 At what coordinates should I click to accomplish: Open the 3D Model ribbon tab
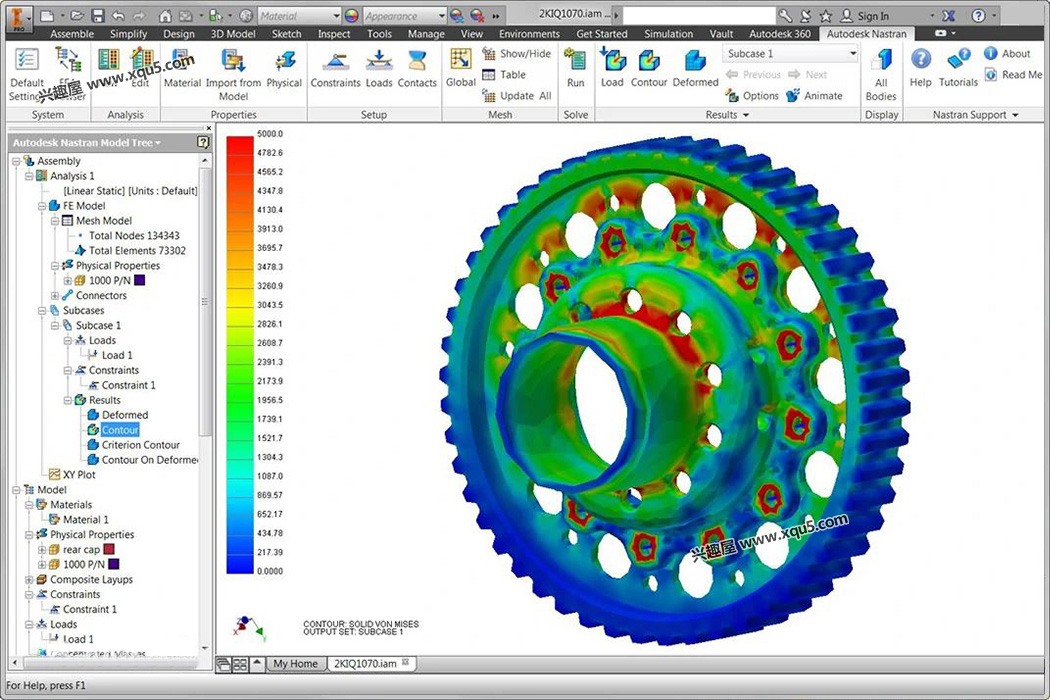coord(233,33)
